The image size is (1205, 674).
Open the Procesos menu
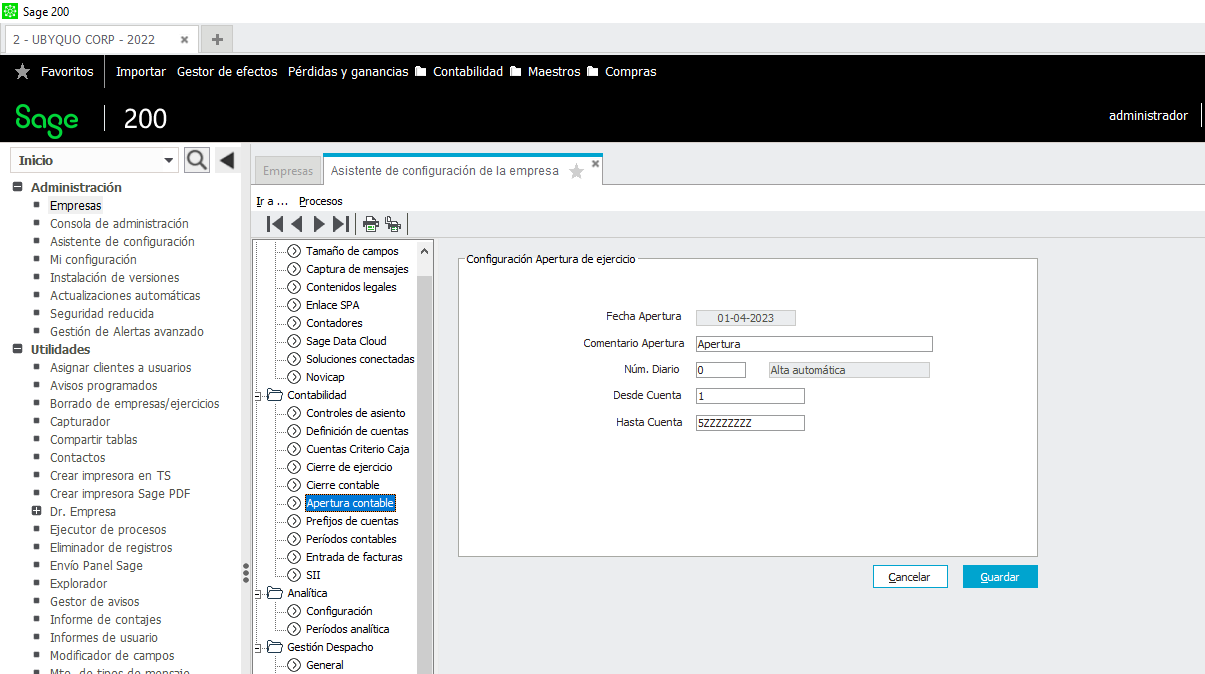[321, 201]
